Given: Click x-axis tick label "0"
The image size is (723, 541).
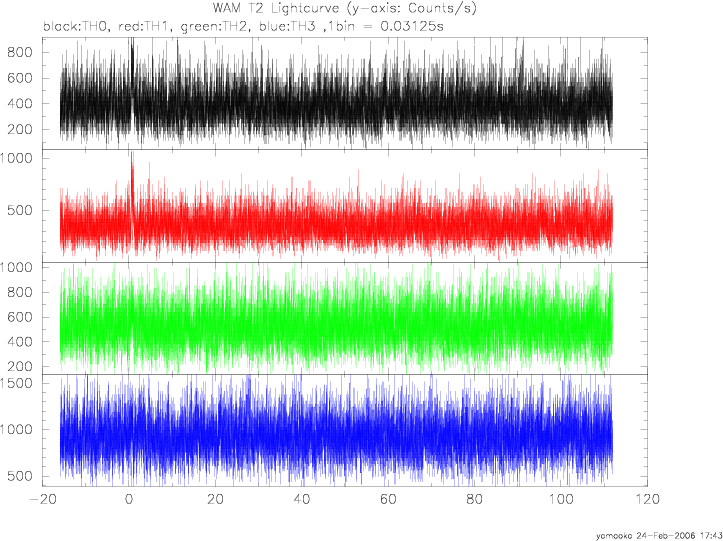Looking at the screenshot, I should (129, 500).
